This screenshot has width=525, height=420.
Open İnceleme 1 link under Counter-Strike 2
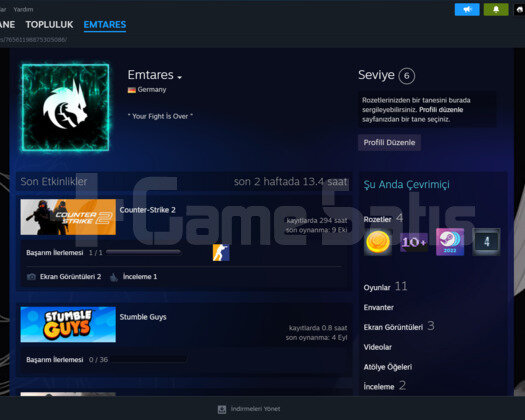[x=140, y=277]
